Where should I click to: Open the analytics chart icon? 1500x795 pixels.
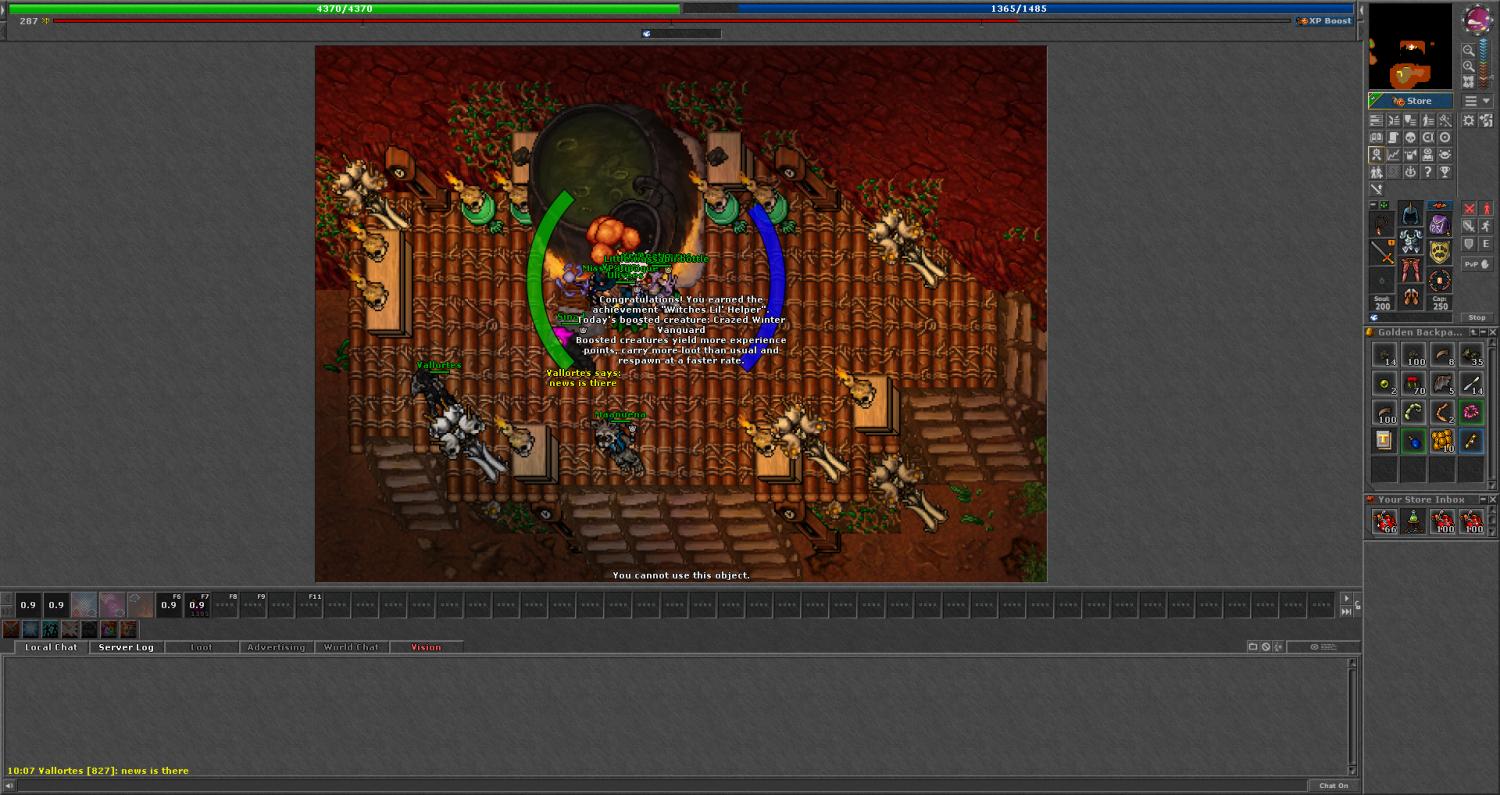pyautogui.click(x=1393, y=154)
